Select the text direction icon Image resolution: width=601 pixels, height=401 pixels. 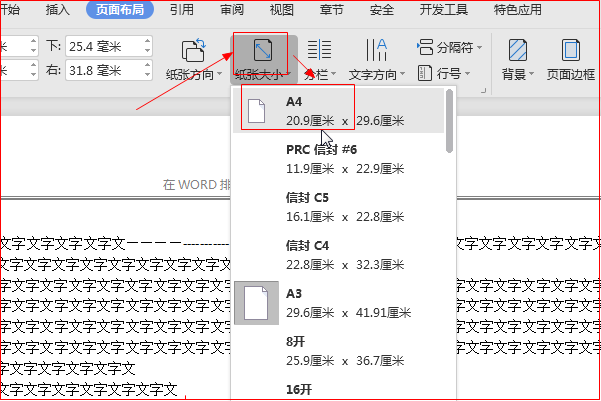pyautogui.click(x=376, y=50)
